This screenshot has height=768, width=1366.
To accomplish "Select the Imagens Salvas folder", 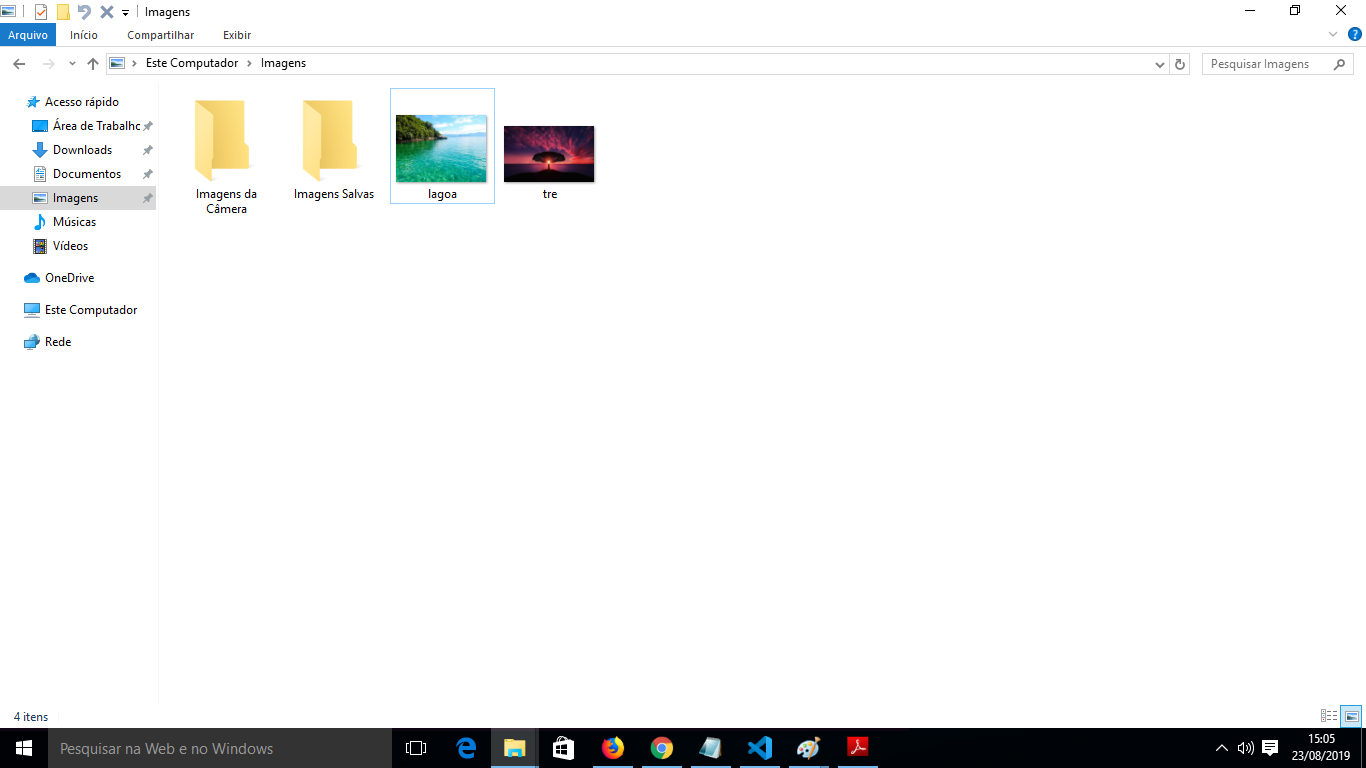I will (x=334, y=147).
